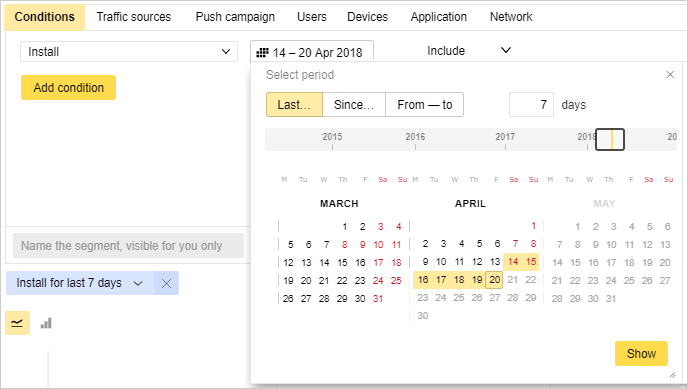Select the From — to period mode

point(424,105)
